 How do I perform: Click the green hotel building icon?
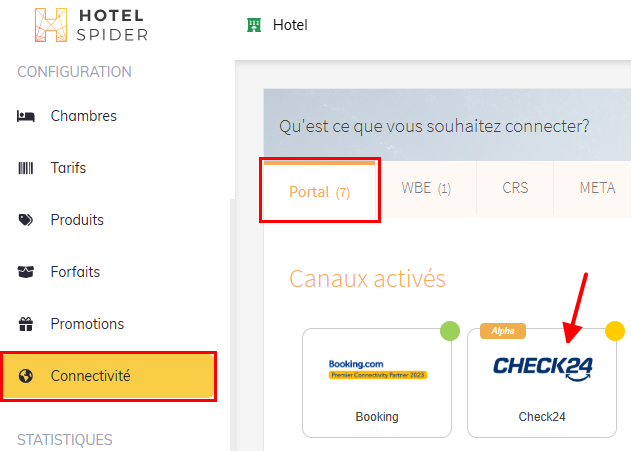(253, 25)
